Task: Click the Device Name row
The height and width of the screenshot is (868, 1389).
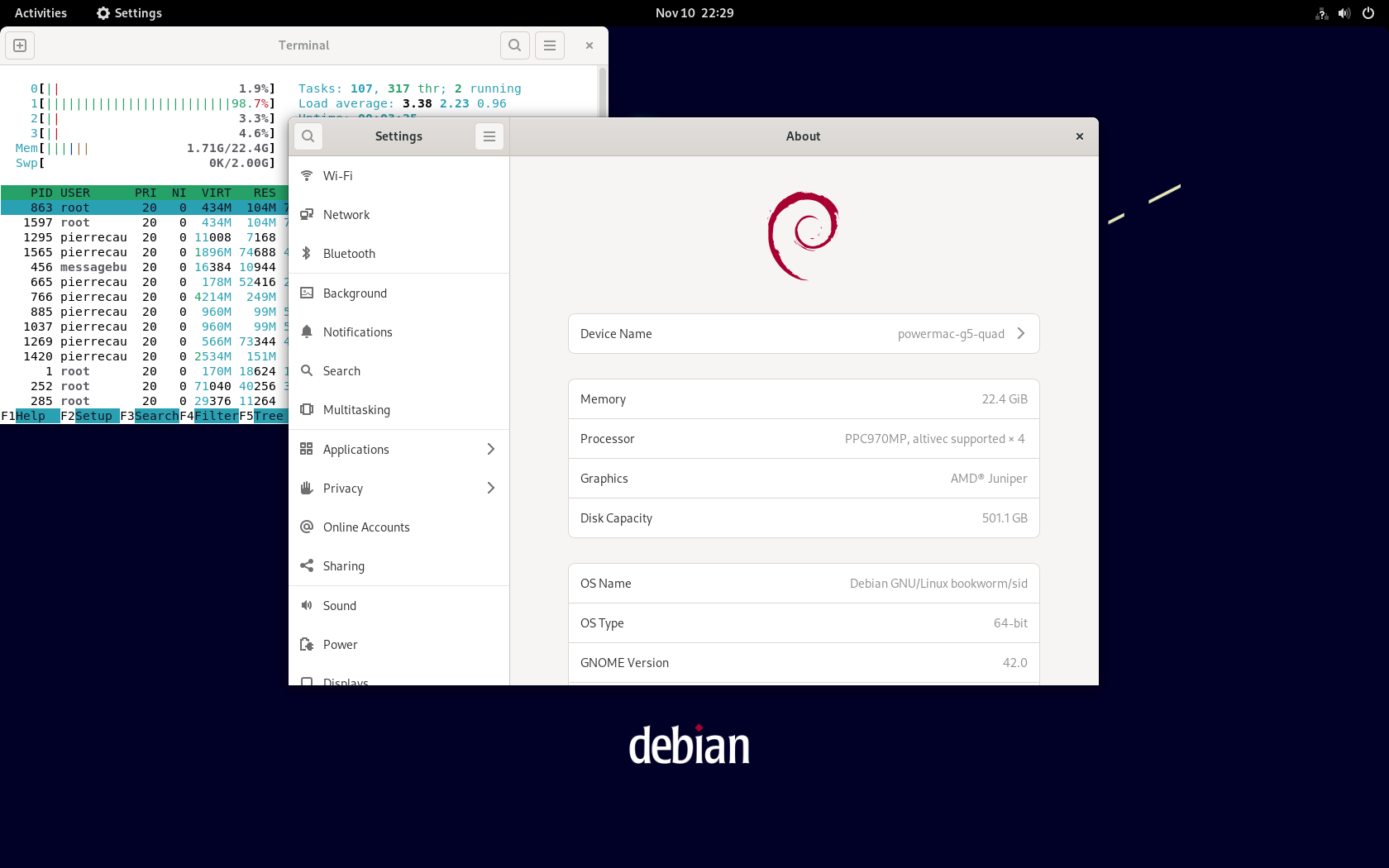Action: pyautogui.click(x=804, y=333)
